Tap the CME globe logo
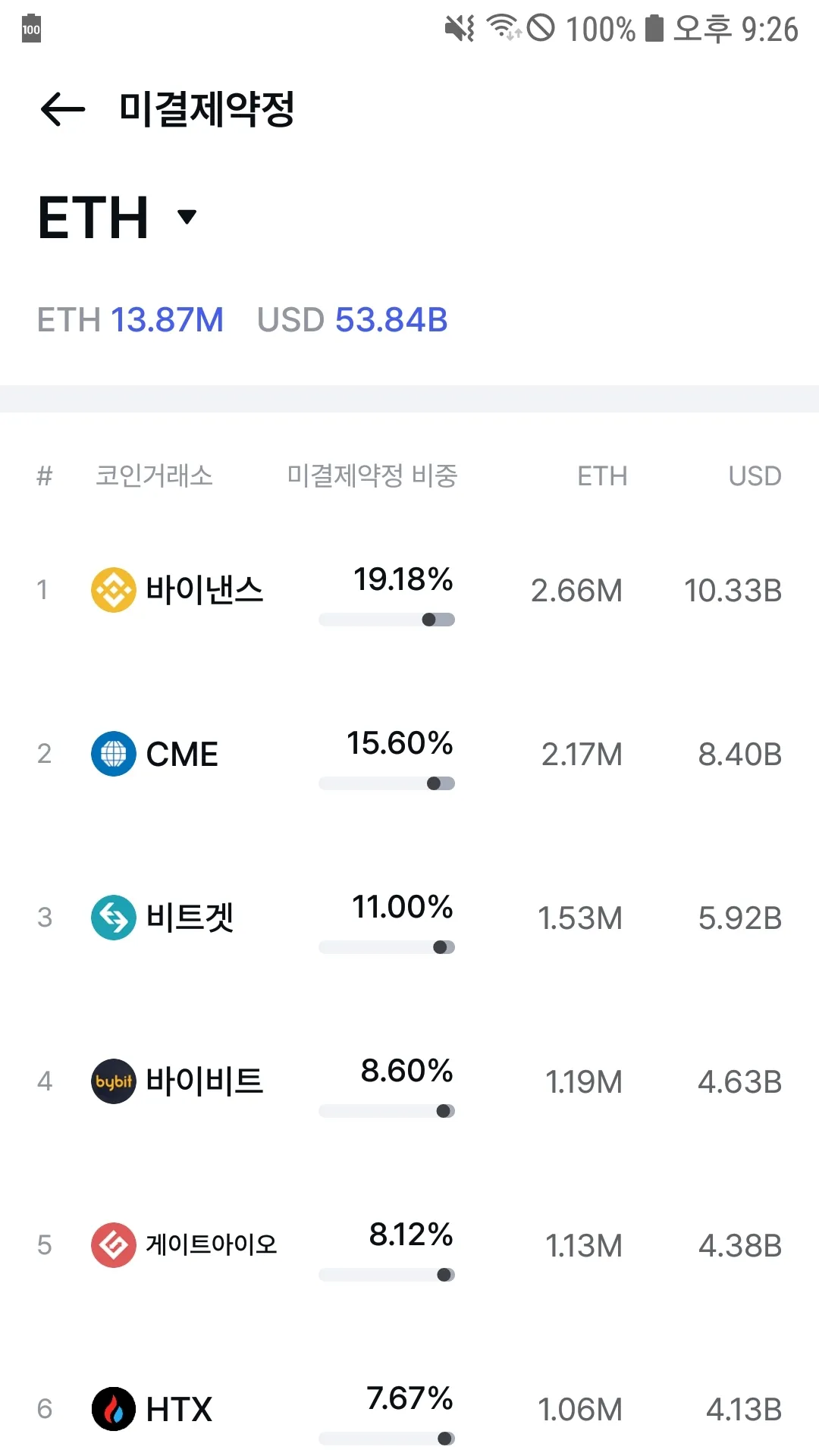Image resolution: width=819 pixels, height=1456 pixels. tap(114, 754)
